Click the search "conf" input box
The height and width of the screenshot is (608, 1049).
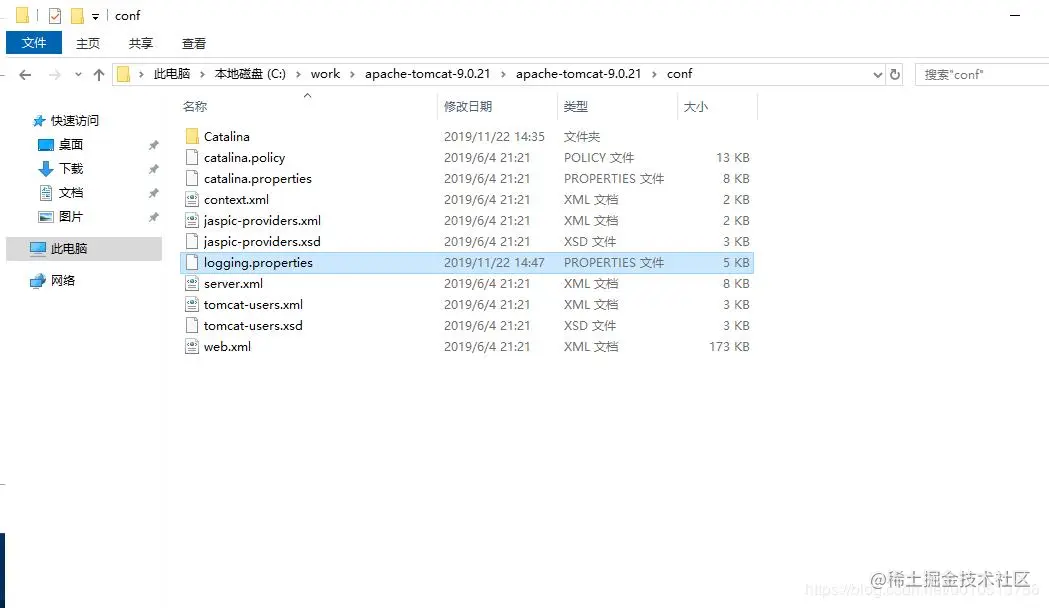981,74
